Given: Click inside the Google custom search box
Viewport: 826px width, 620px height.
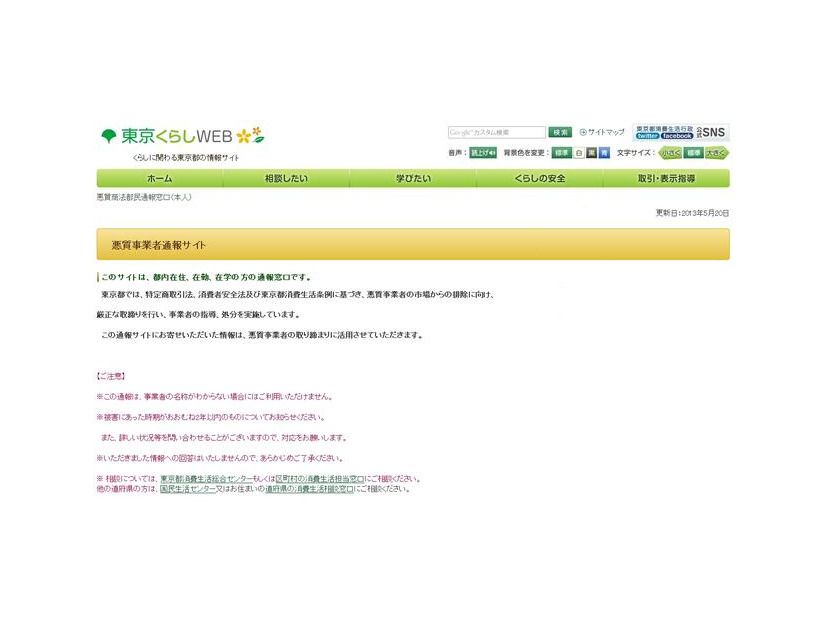Looking at the screenshot, I should (x=498, y=131).
